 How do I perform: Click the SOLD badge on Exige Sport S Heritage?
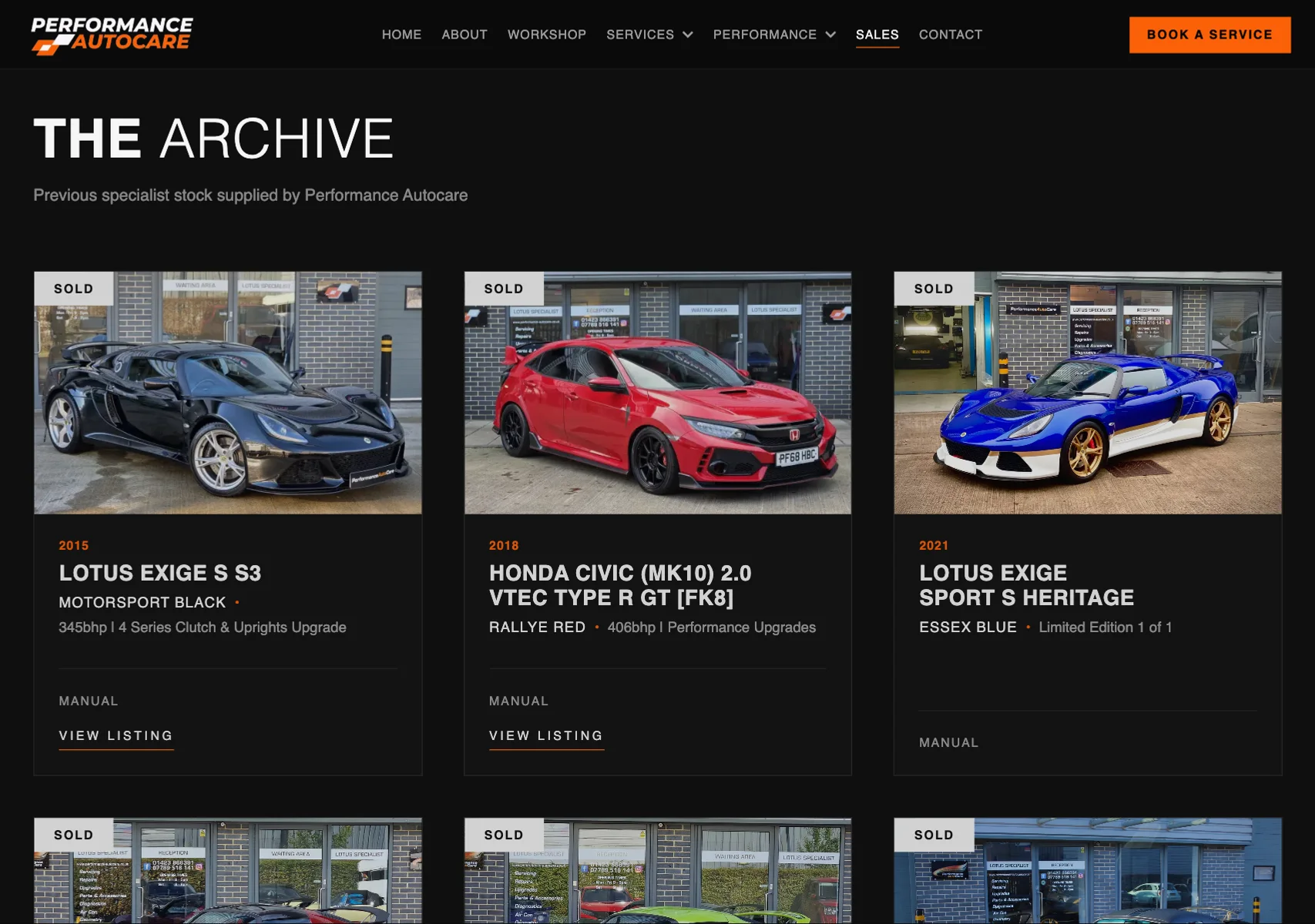(x=934, y=289)
